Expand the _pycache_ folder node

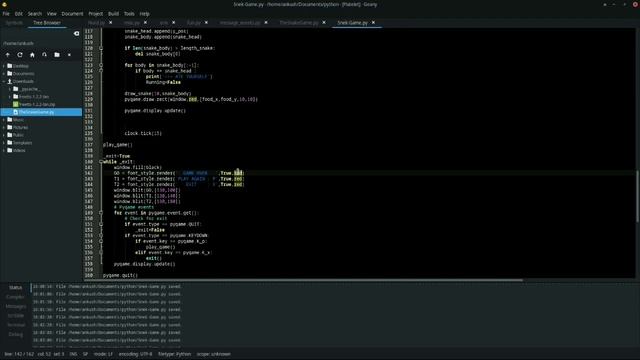[10, 89]
